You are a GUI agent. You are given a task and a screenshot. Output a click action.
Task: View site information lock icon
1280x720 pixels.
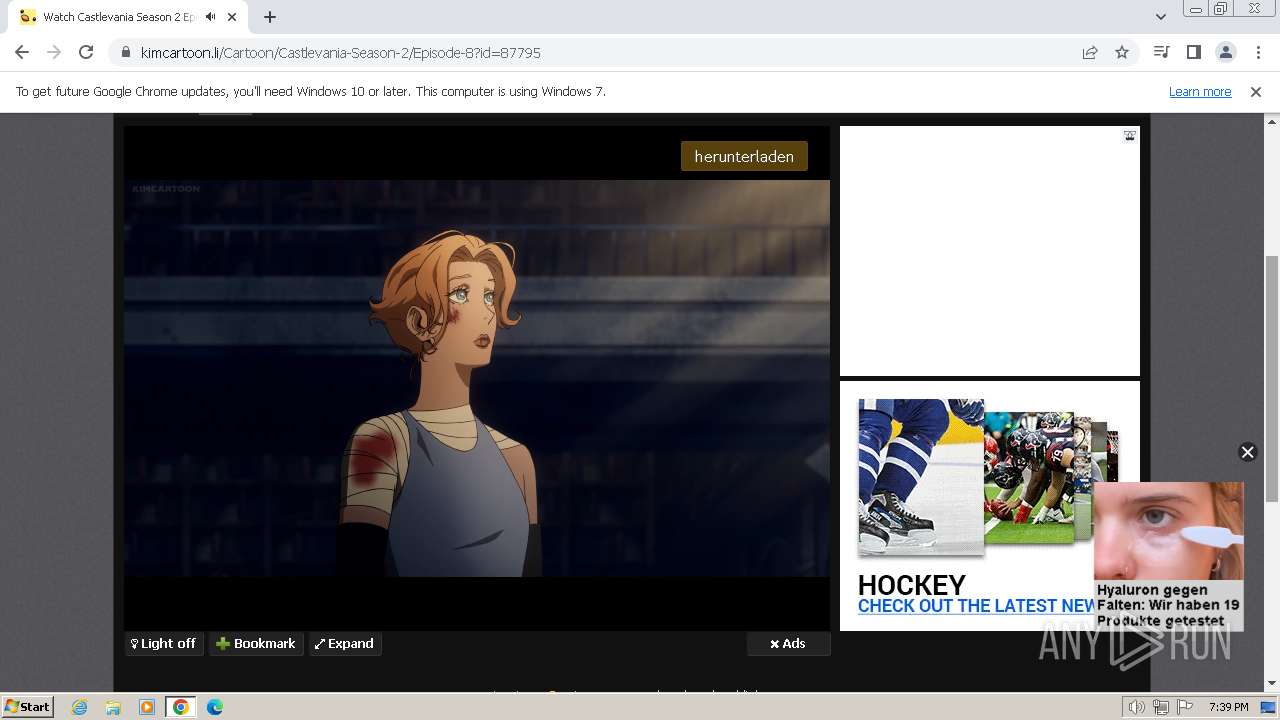126,52
